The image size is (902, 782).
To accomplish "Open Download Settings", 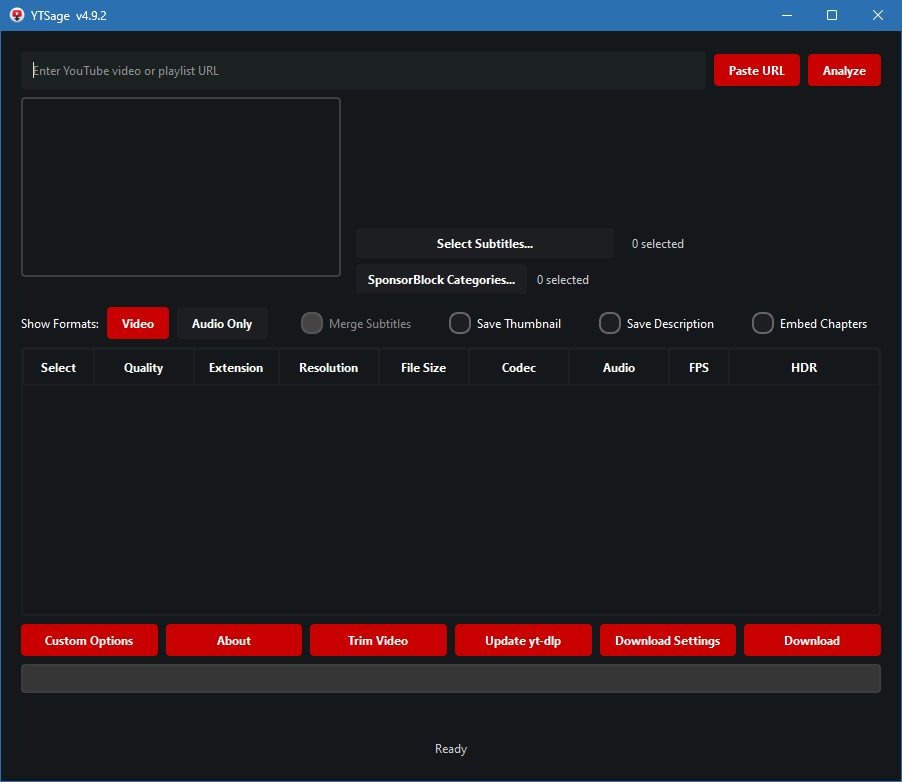I will 667,641.
